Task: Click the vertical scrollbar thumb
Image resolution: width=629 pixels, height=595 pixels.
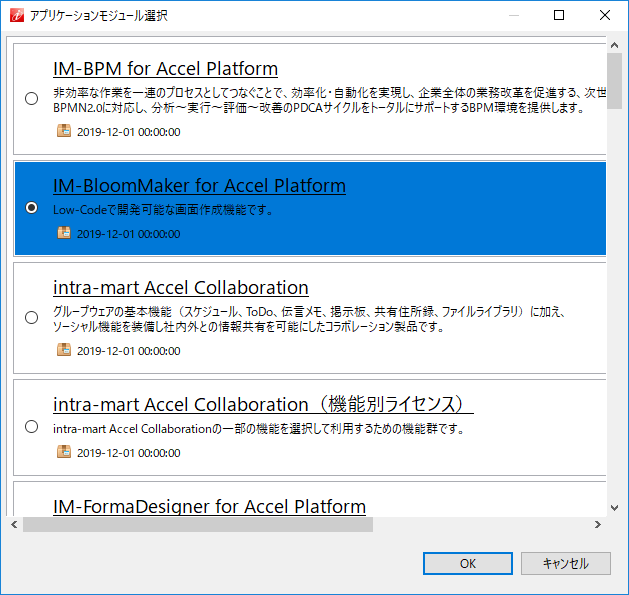Action: click(614, 81)
